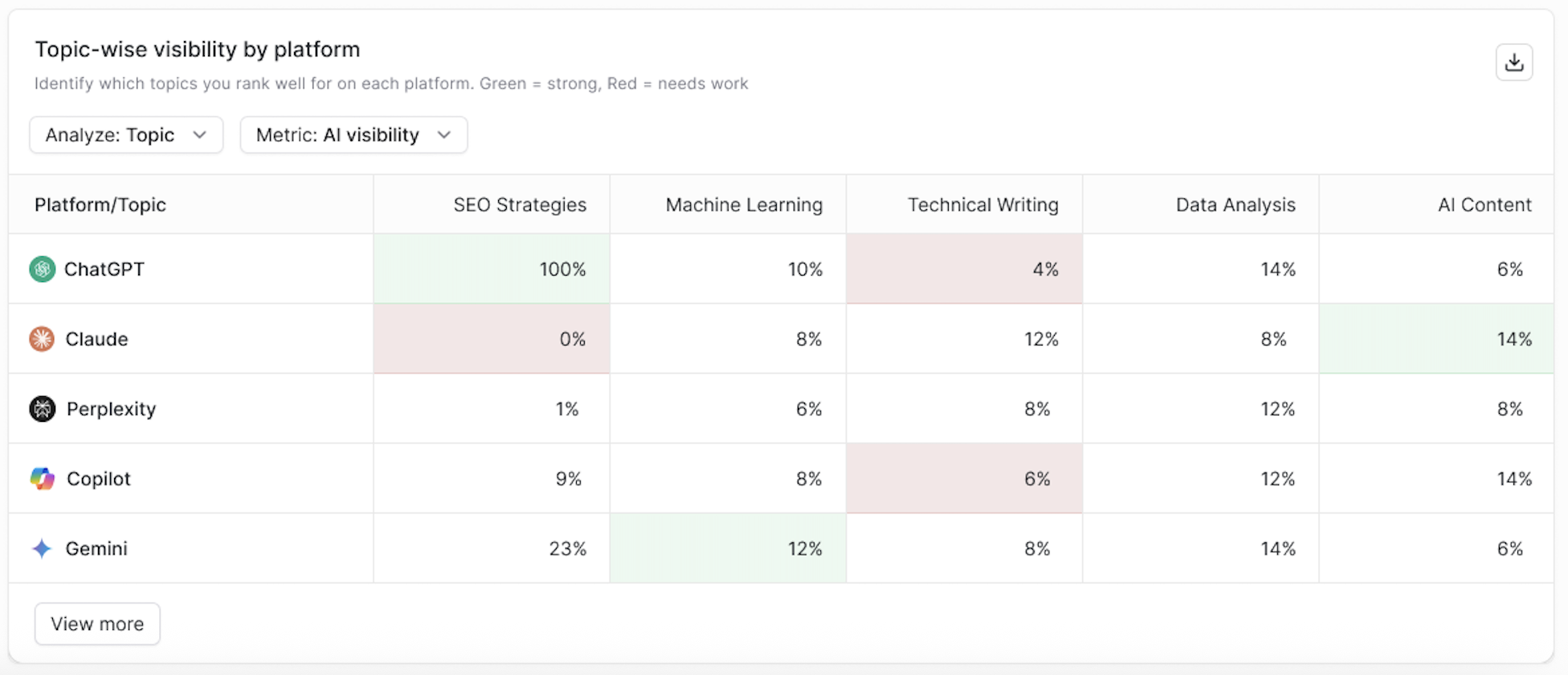Click the download icon button
The image size is (1568, 675).
coord(1513,63)
